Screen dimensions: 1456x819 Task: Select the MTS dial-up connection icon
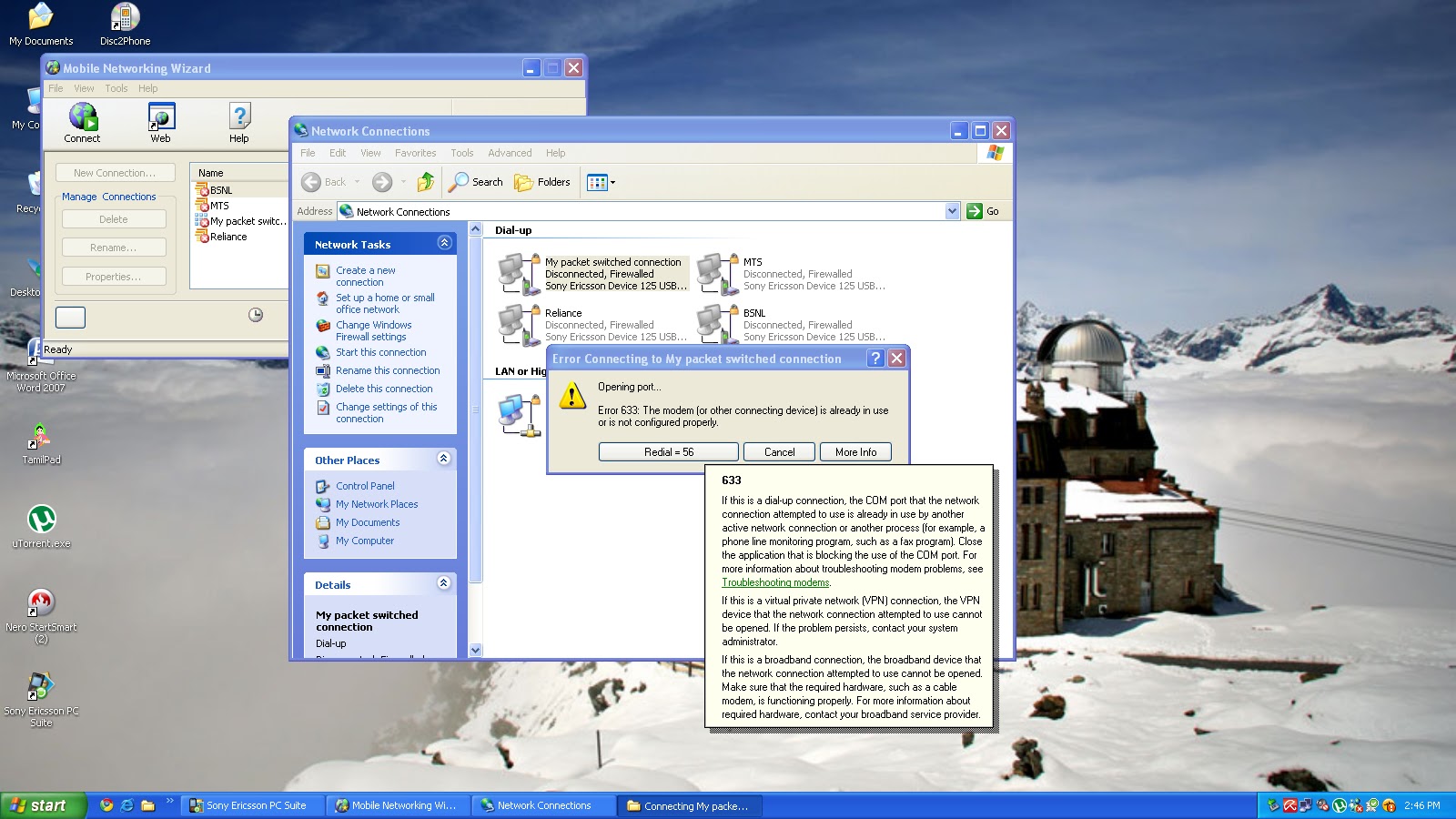click(x=719, y=274)
